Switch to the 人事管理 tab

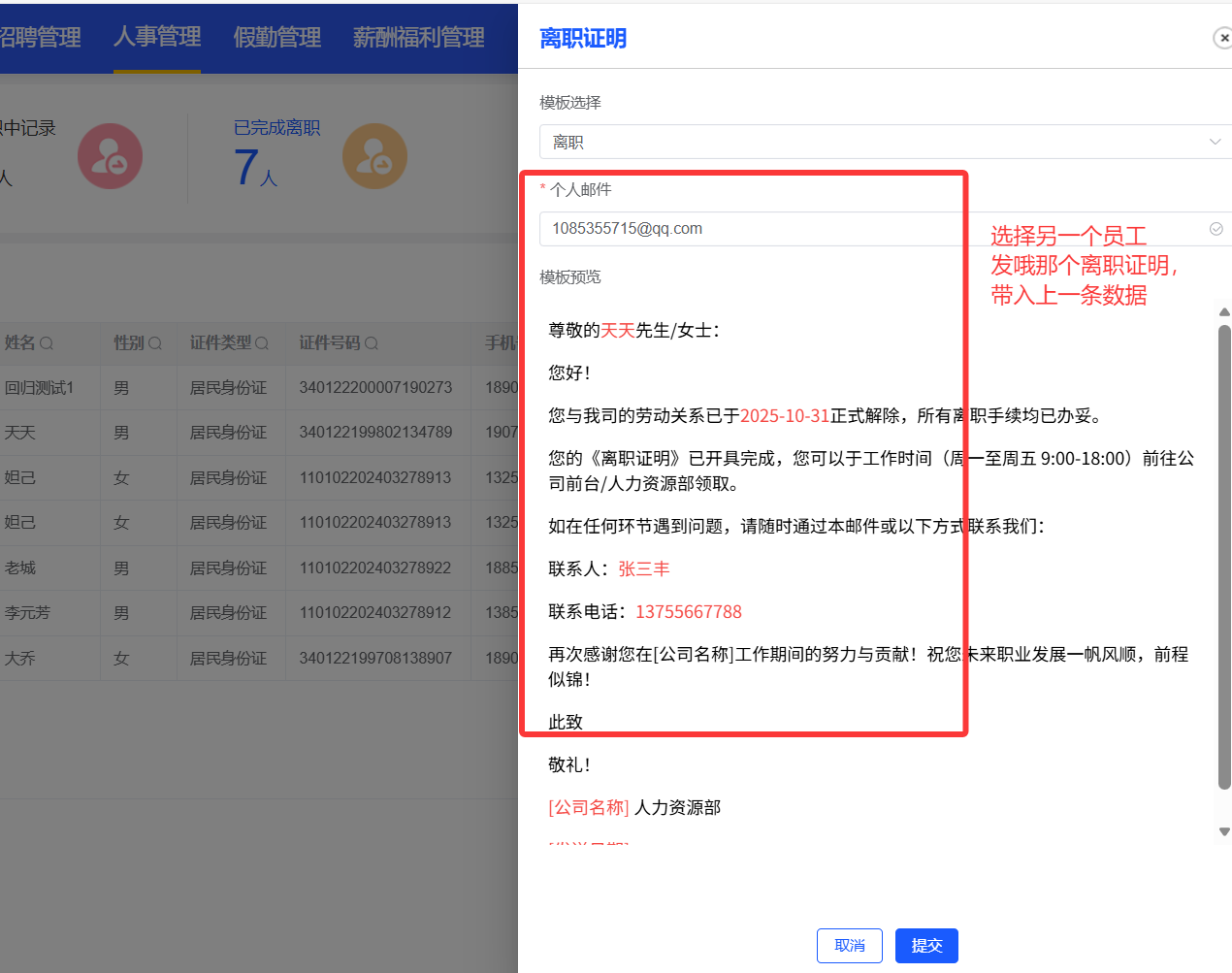pos(157,37)
